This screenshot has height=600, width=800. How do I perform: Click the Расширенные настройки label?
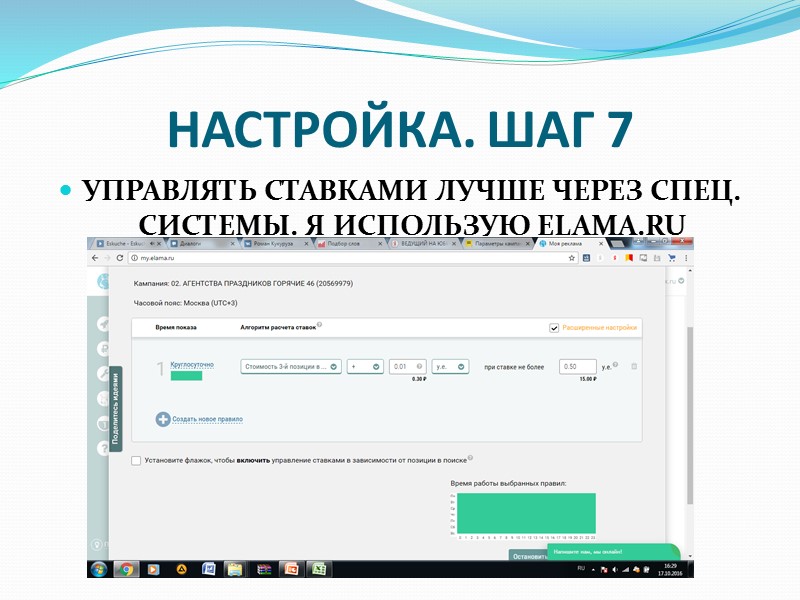599,328
